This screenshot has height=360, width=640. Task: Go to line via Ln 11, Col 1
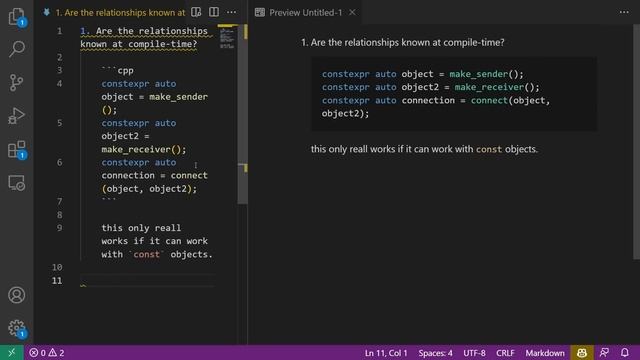(386, 353)
